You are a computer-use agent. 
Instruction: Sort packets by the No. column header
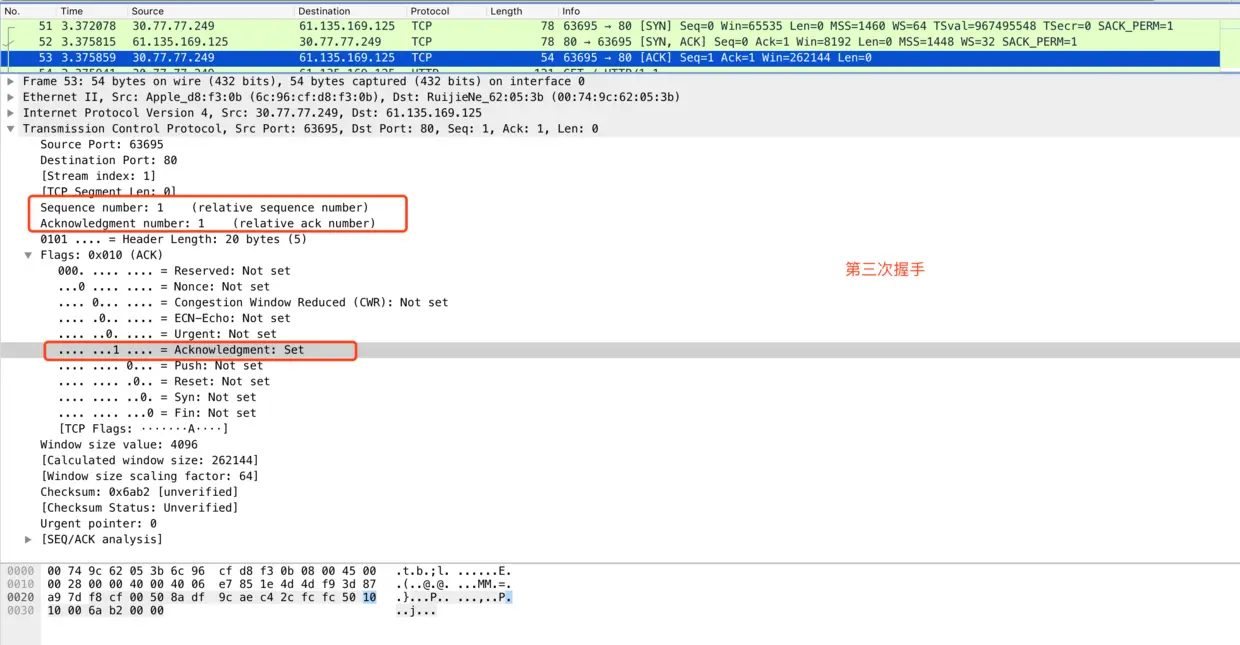[13, 11]
